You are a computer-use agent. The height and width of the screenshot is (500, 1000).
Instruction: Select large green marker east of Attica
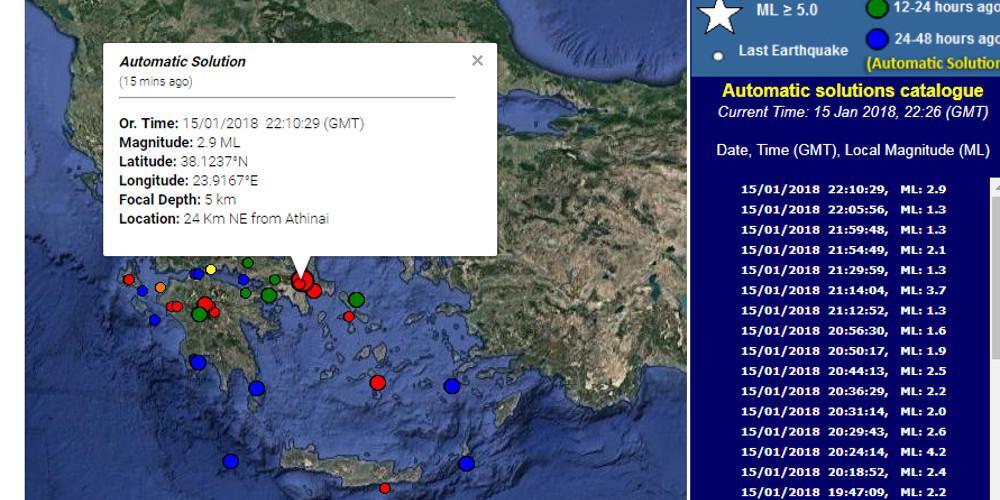click(357, 300)
